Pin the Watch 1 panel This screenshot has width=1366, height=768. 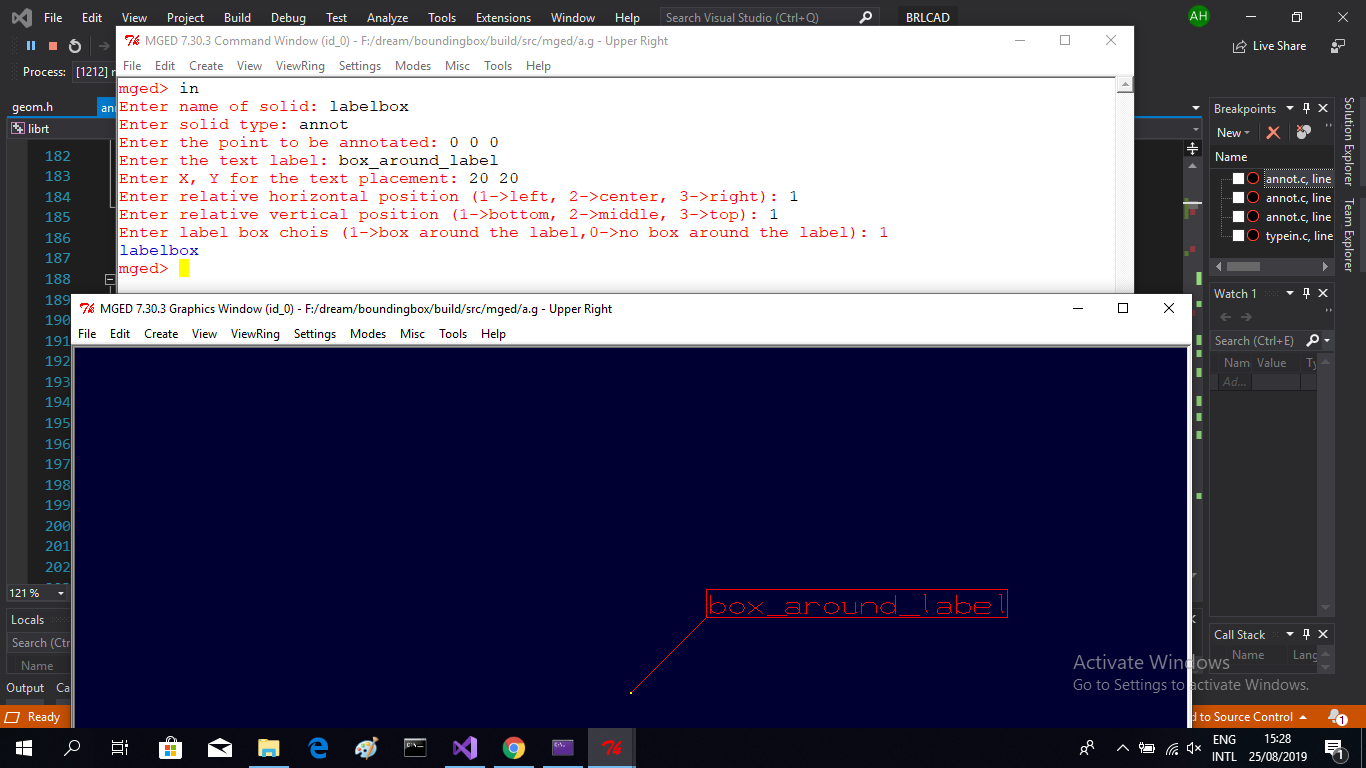1306,293
